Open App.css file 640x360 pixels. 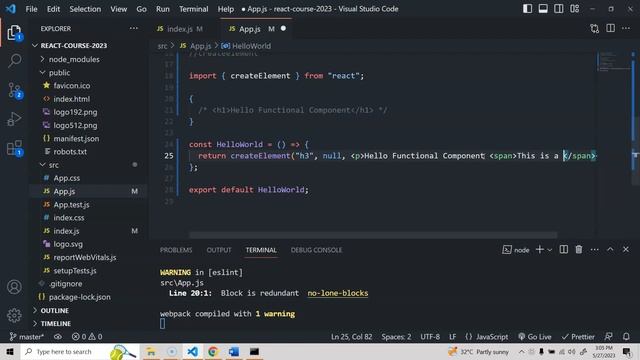tap(67, 178)
